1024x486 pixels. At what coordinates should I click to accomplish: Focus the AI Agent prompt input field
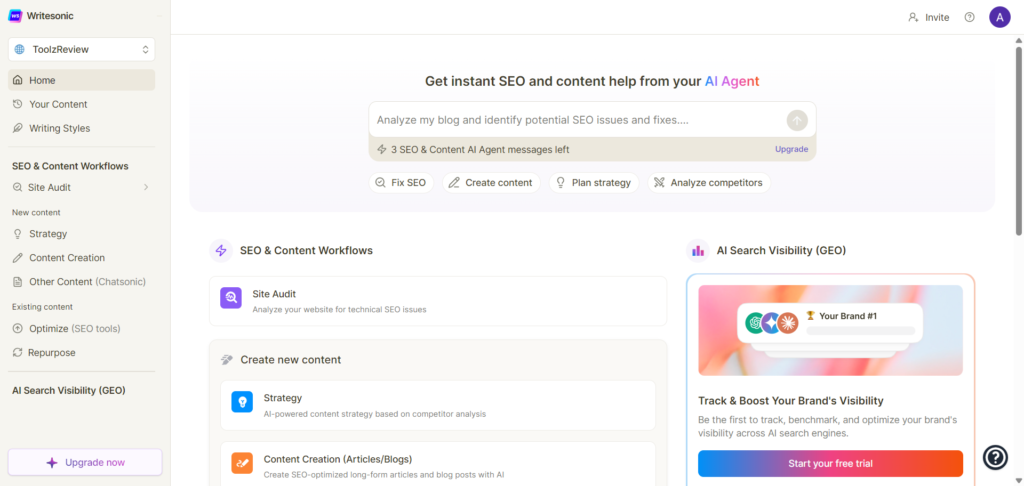coord(578,120)
